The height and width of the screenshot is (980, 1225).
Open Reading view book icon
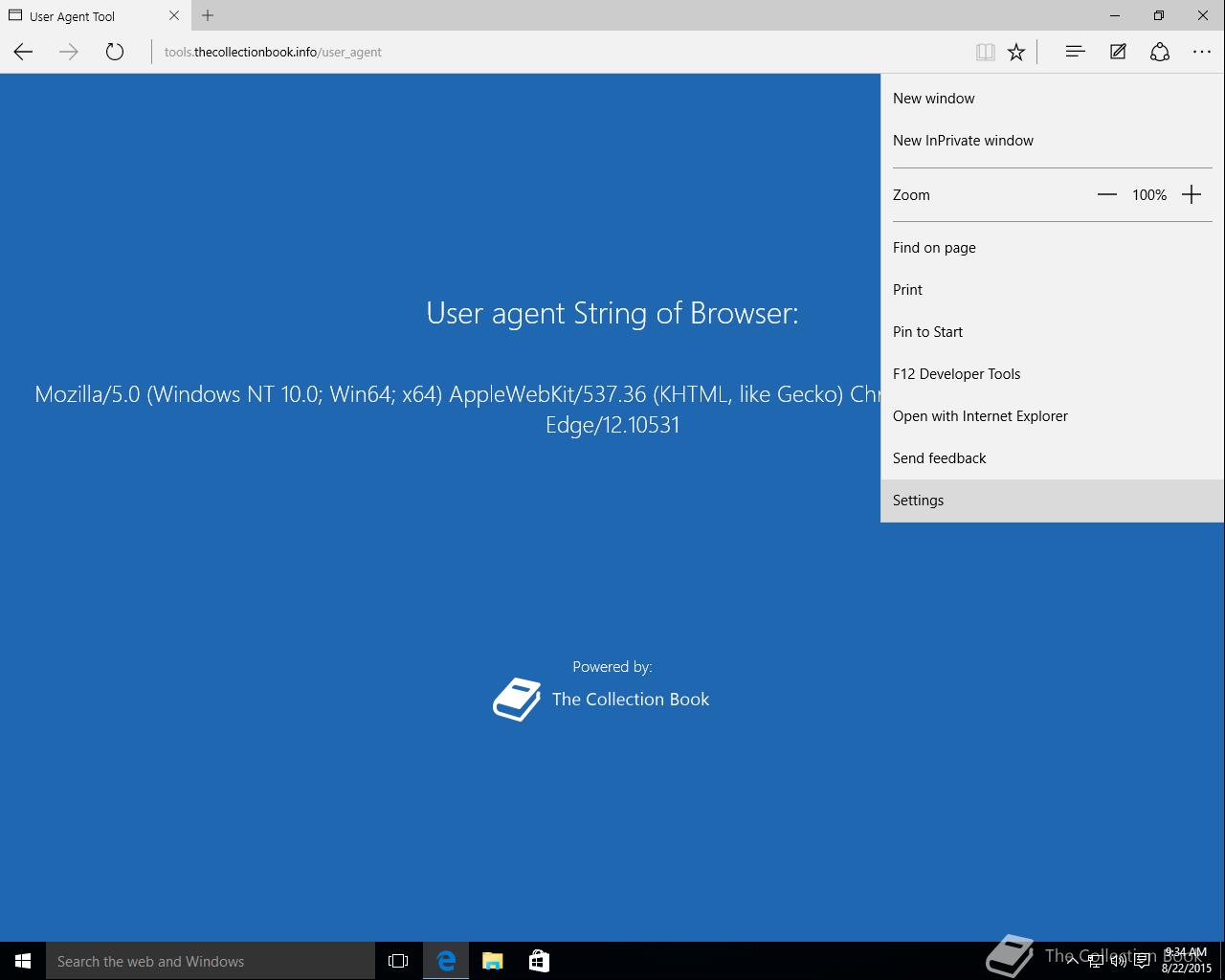point(985,52)
